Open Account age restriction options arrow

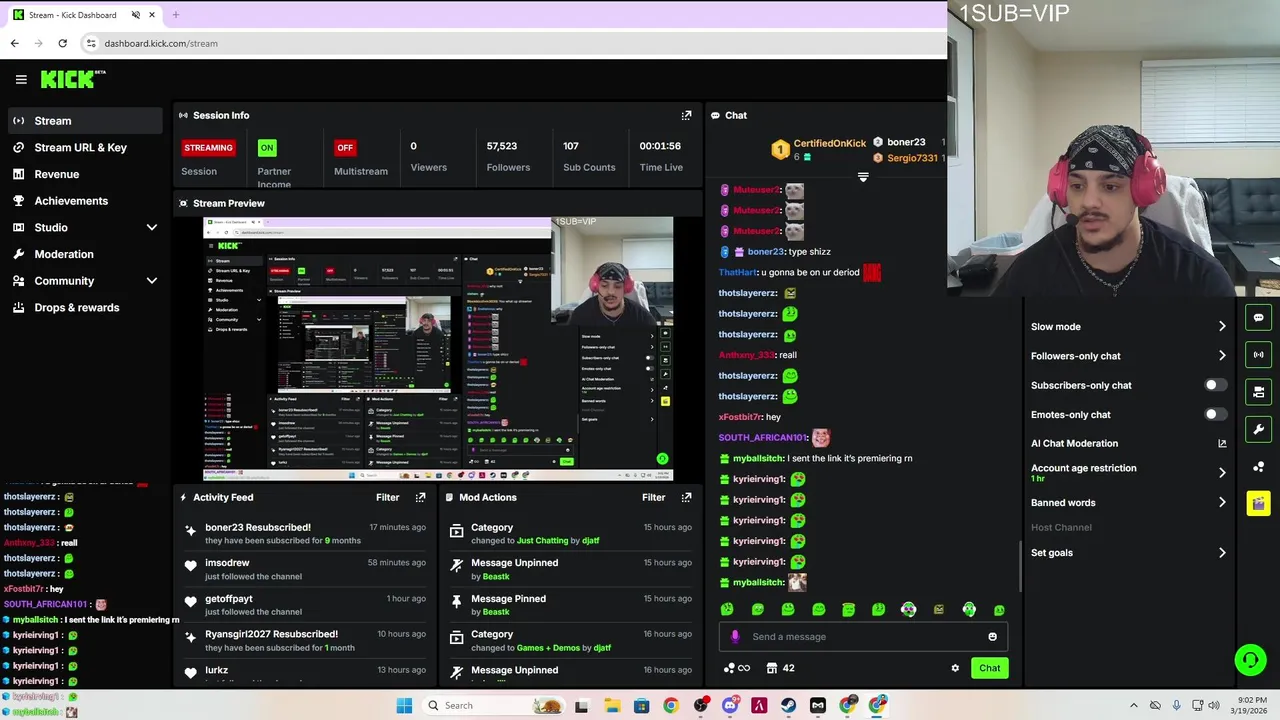pos(1222,473)
